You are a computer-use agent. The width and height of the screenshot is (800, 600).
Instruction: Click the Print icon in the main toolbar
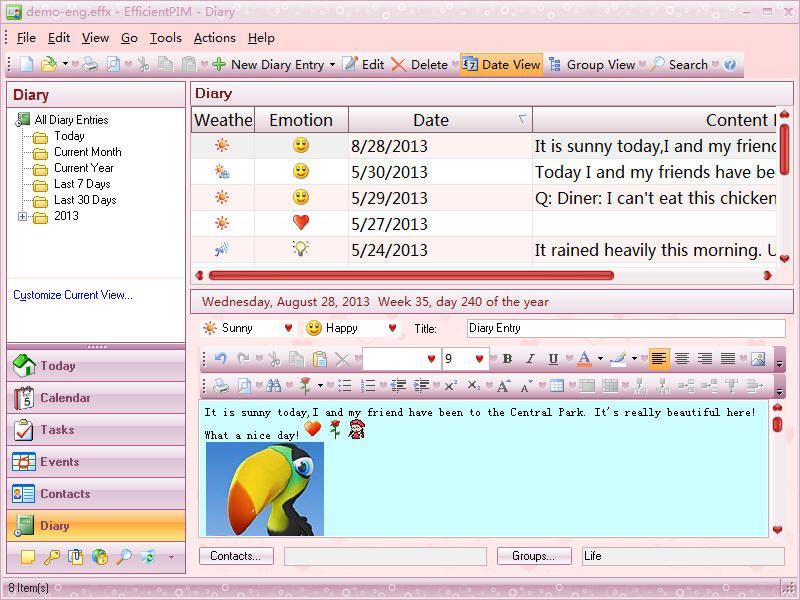click(x=90, y=65)
